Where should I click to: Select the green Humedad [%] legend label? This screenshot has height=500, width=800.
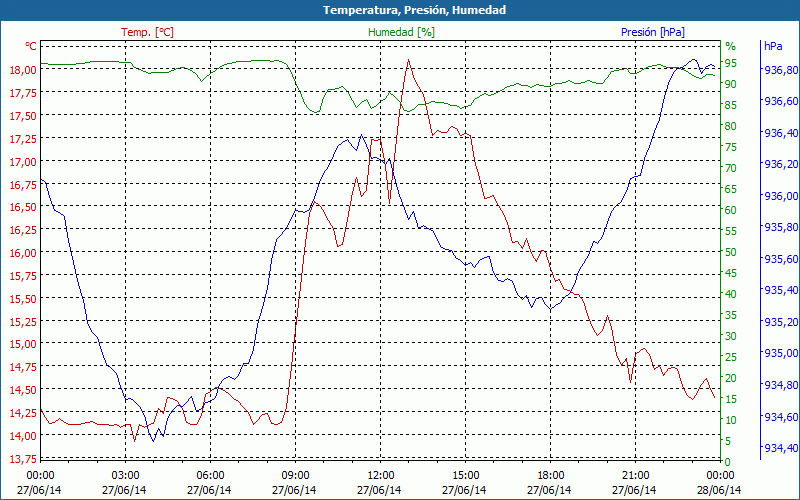(x=401, y=32)
